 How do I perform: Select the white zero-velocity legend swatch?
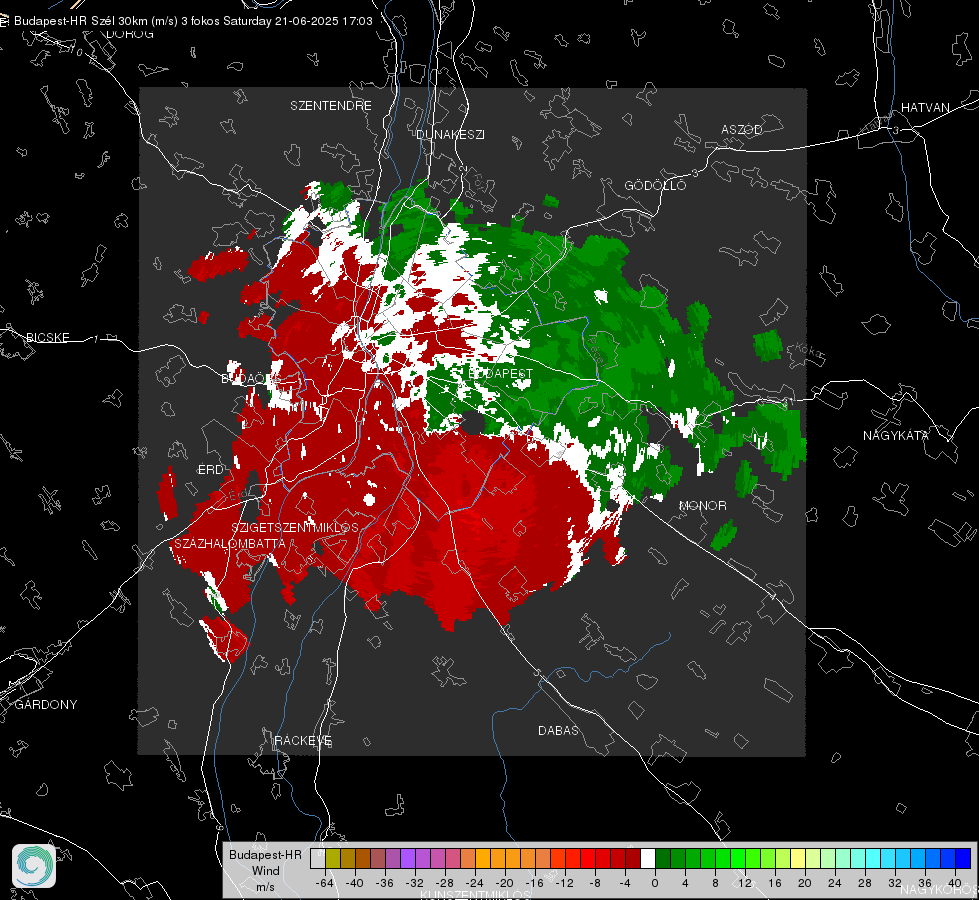tap(648, 858)
